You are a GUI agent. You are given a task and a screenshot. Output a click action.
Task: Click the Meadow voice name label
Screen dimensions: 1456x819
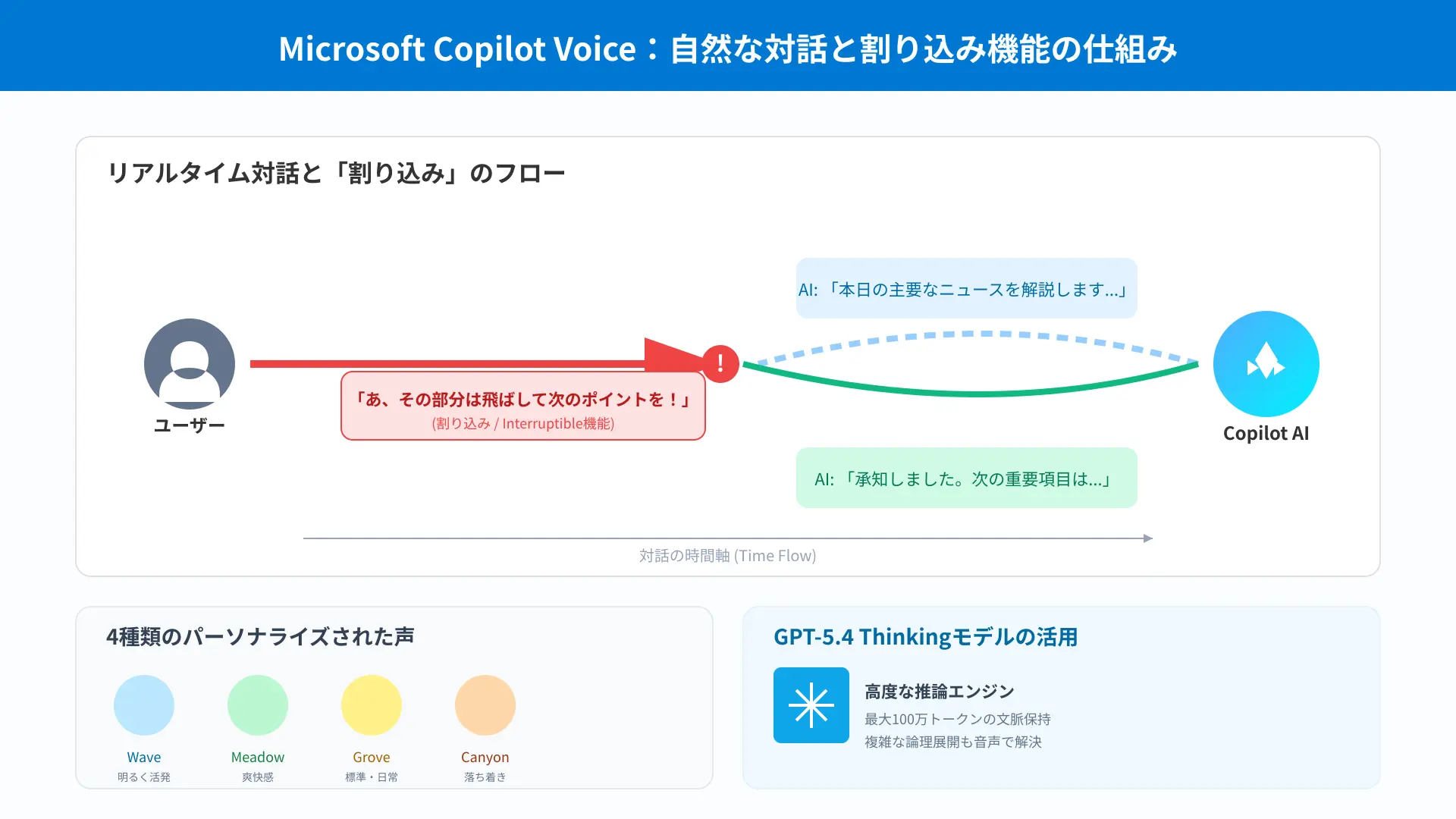click(258, 757)
